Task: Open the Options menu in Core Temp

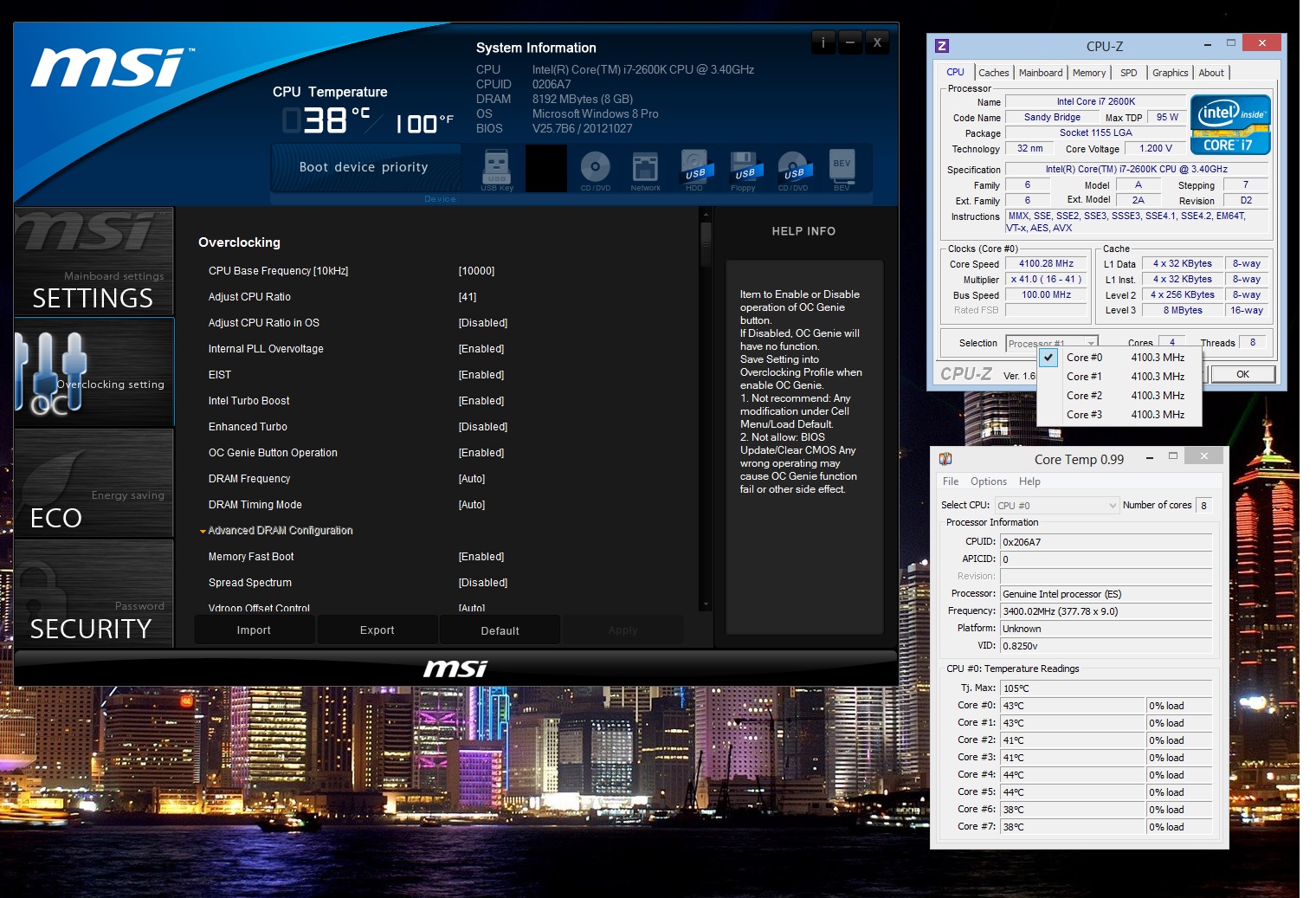Action: coord(989,481)
